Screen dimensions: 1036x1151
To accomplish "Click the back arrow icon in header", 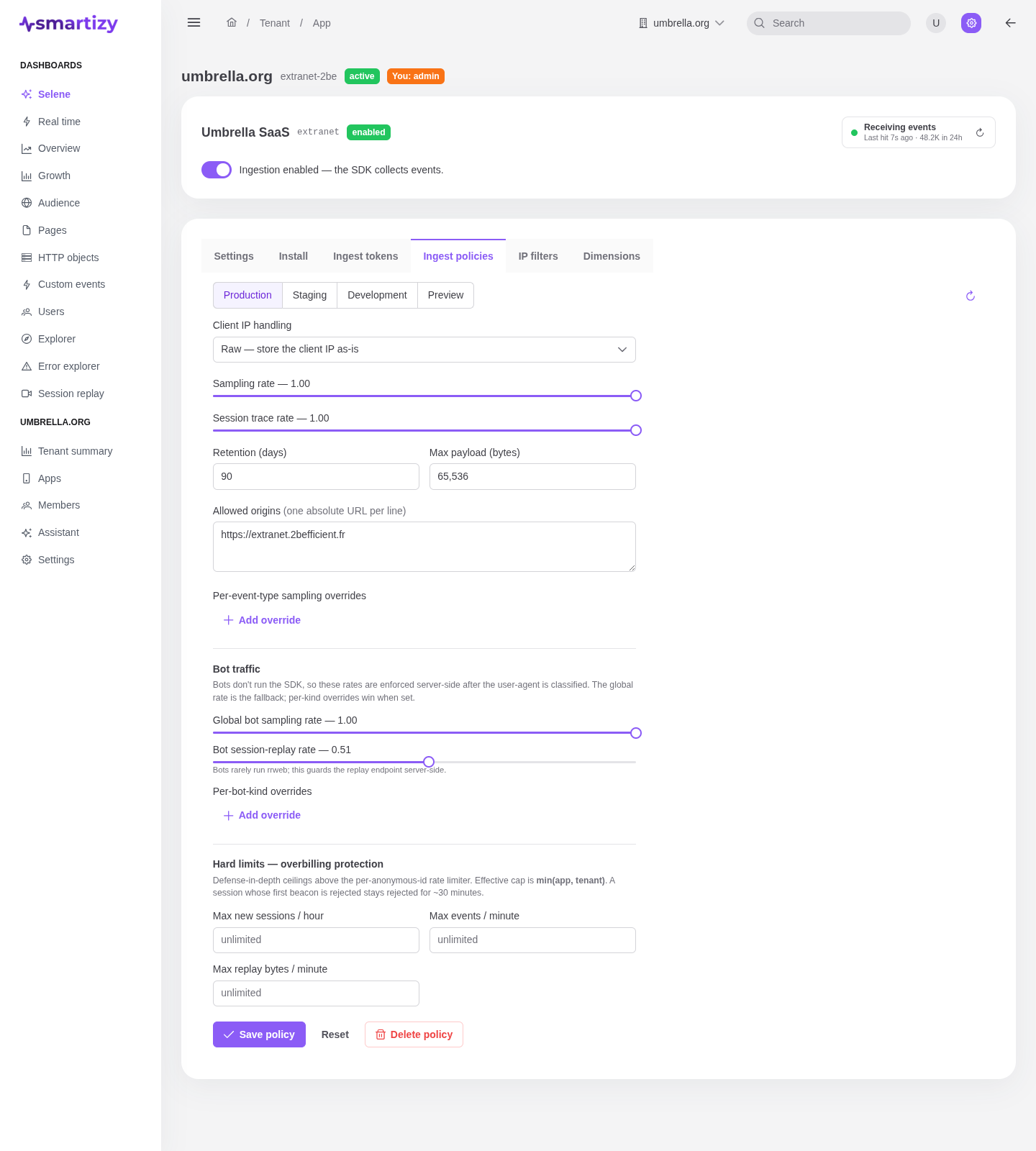I will pos(1010,23).
